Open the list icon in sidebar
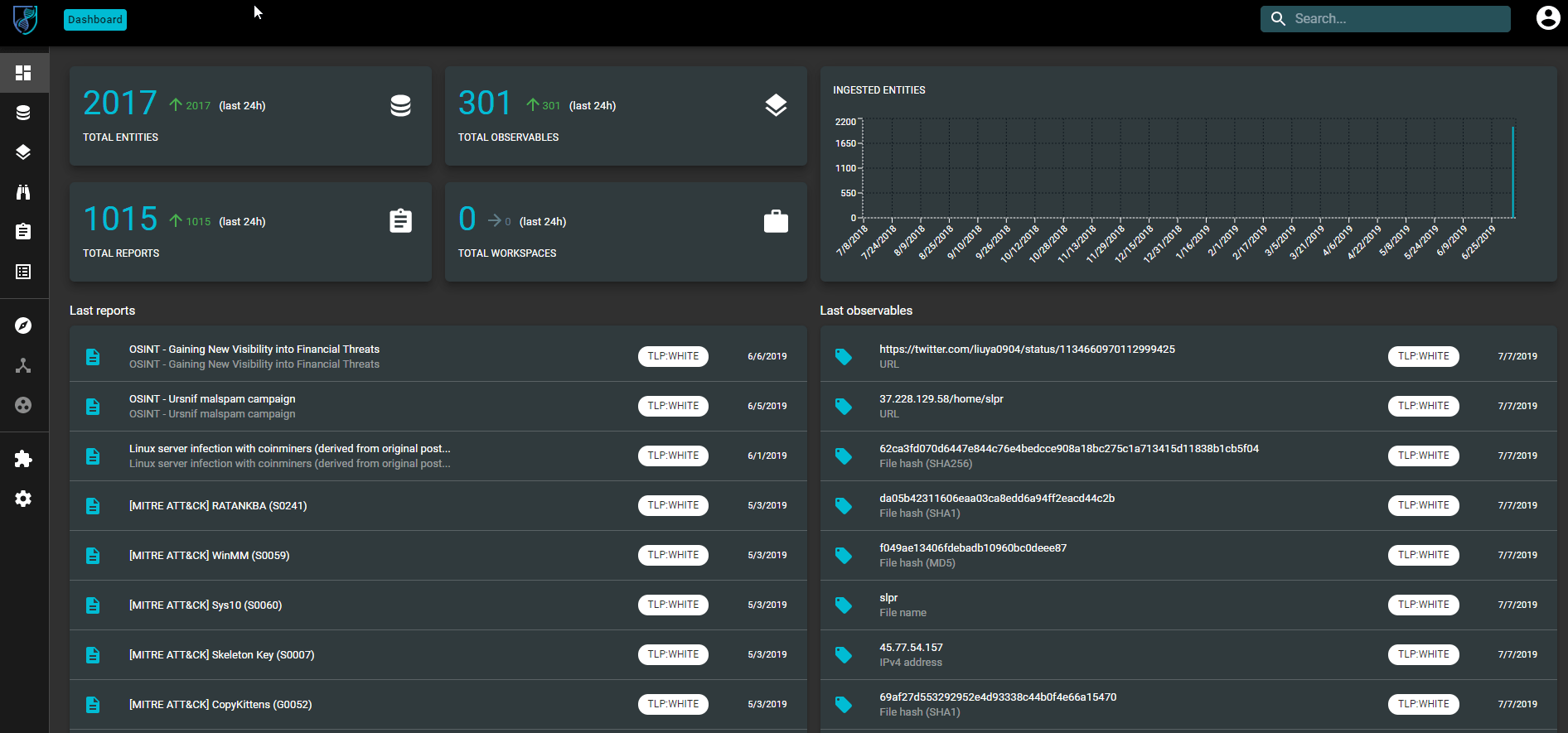Image resolution: width=1568 pixels, height=733 pixels. click(23, 272)
